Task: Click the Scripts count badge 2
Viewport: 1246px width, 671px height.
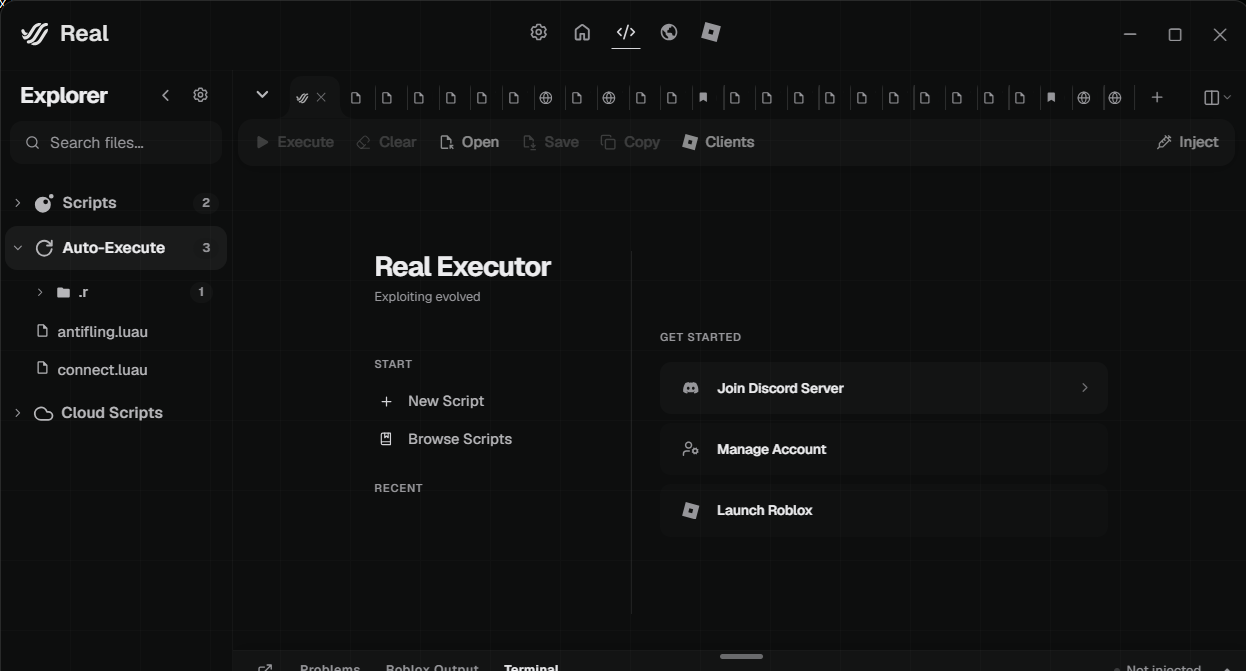Action: pyautogui.click(x=206, y=203)
